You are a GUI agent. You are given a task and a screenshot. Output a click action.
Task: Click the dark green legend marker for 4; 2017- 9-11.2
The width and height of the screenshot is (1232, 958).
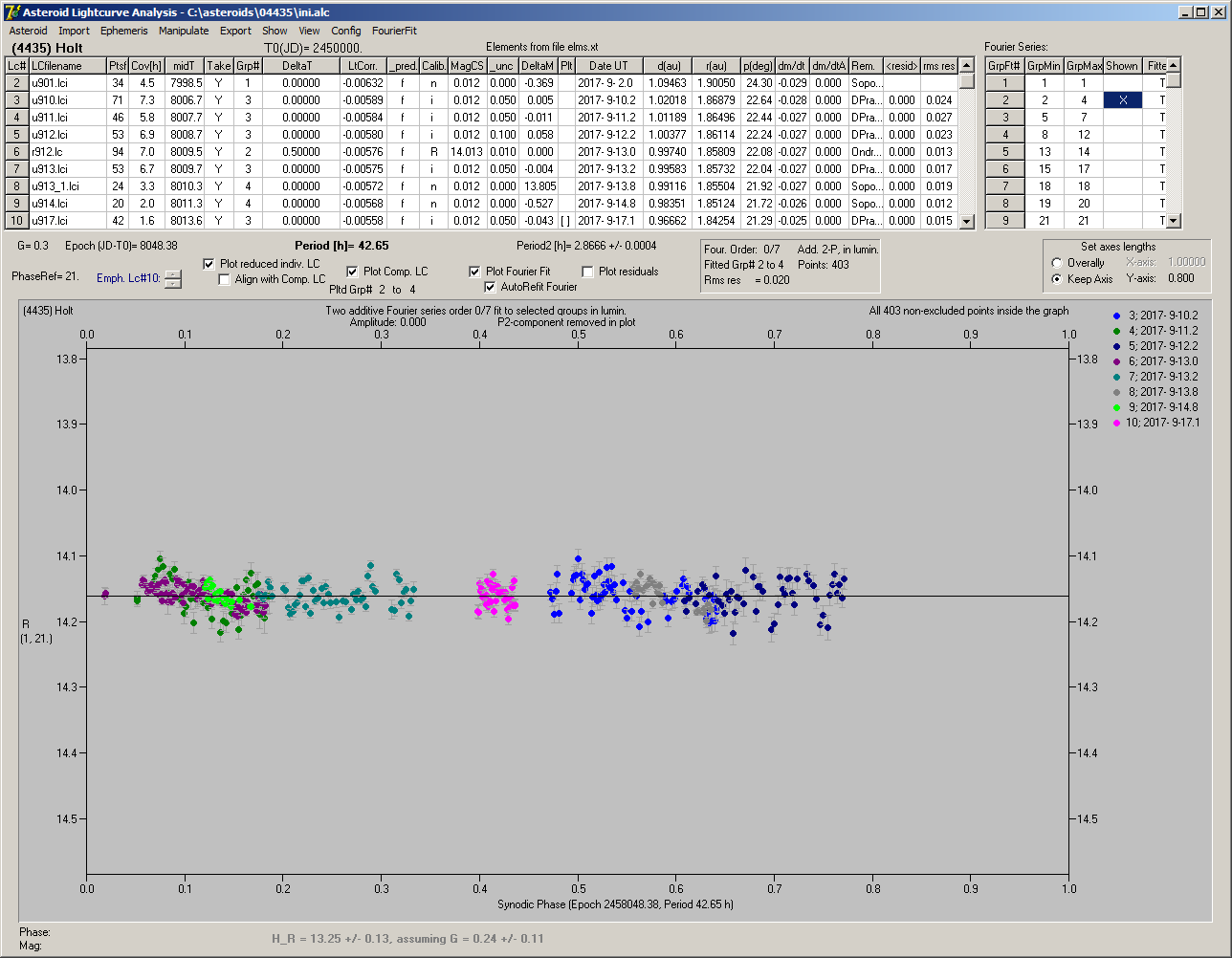(1117, 331)
